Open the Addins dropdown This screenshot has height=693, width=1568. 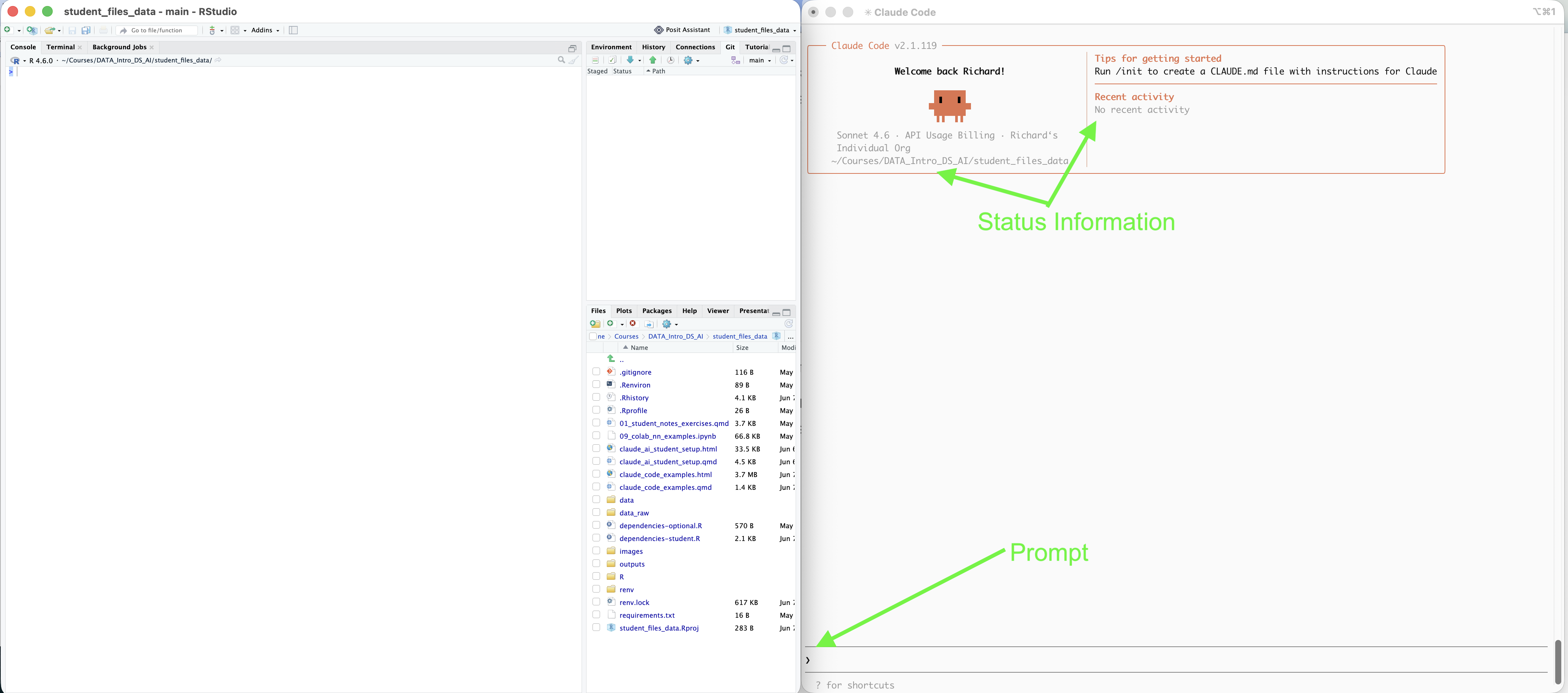click(265, 30)
